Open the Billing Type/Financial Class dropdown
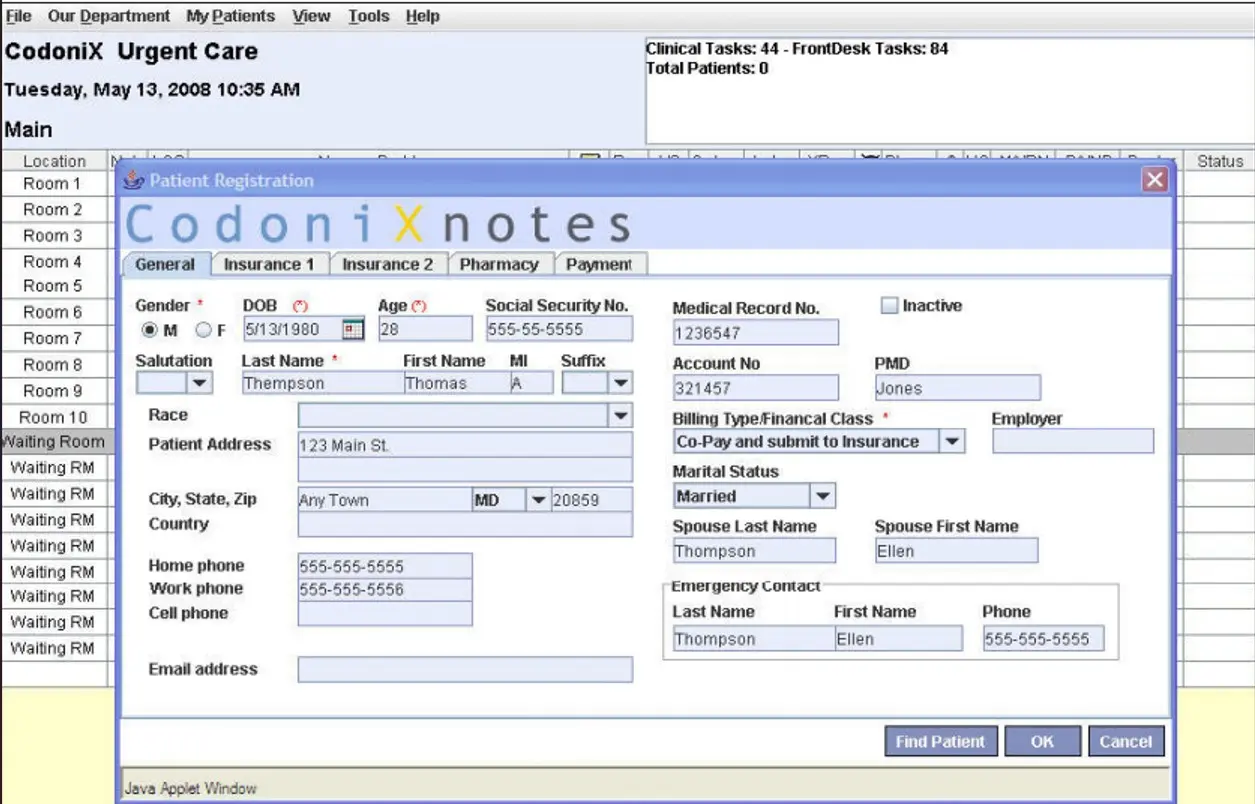Screen dimensions: 1255x804 coord(952,441)
